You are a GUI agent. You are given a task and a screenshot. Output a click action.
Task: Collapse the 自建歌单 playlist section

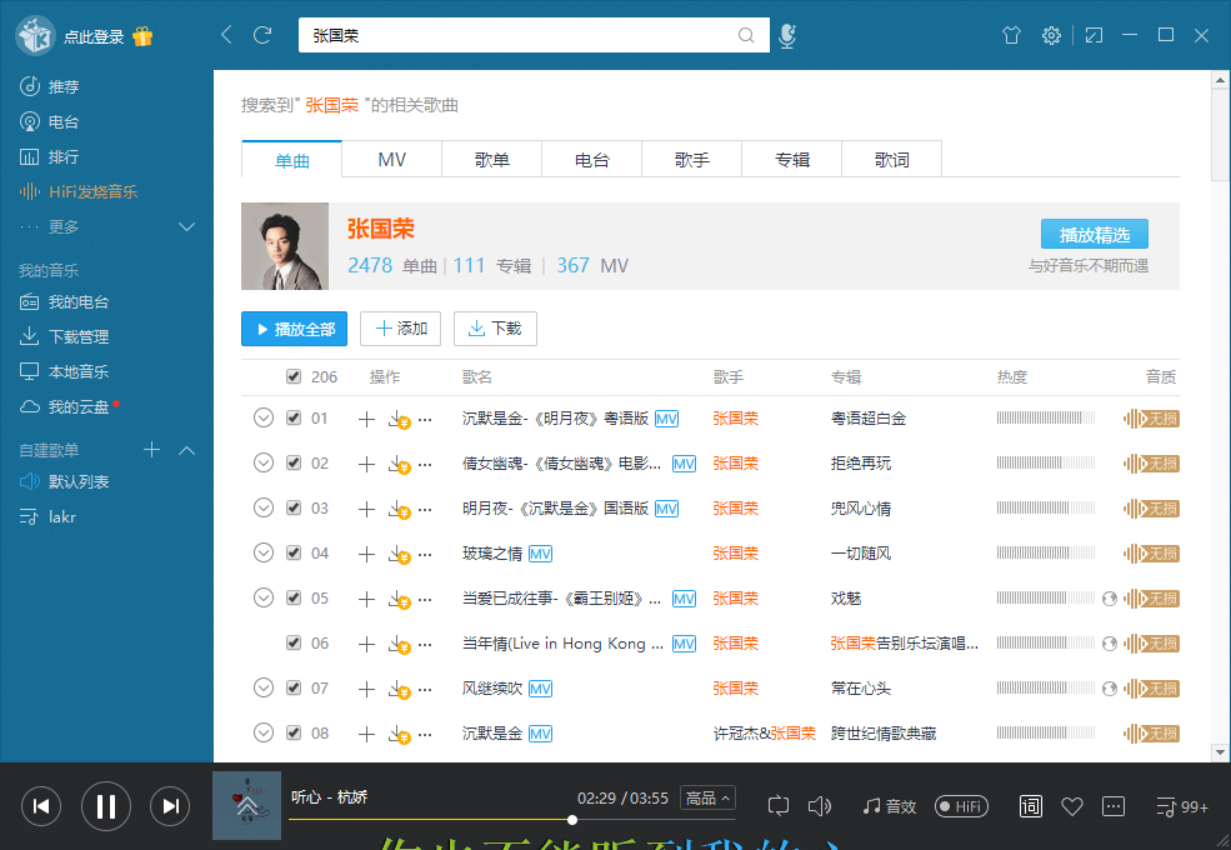coord(187,450)
